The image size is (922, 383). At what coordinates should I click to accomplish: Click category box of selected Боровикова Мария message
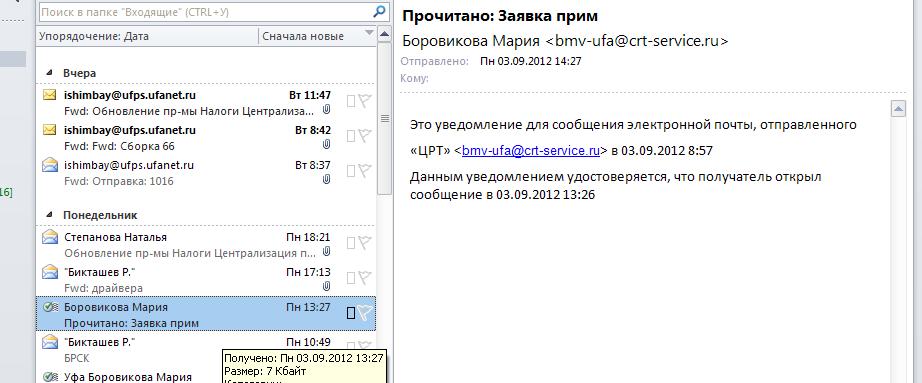(350, 313)
